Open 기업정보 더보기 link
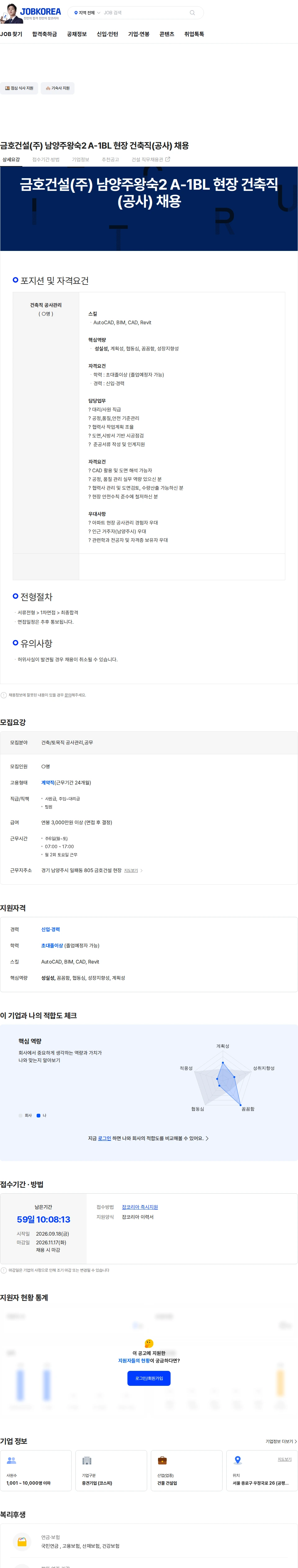The image size is (298, 1568). tap(281, 1441)
